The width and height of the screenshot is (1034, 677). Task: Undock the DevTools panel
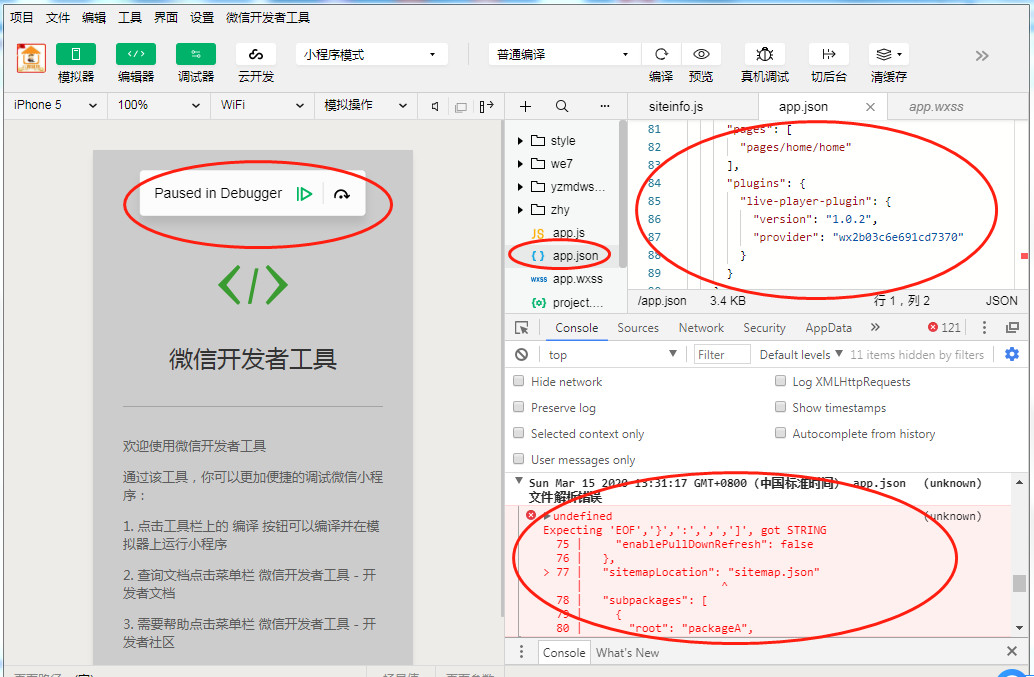tap(1012, 328)
